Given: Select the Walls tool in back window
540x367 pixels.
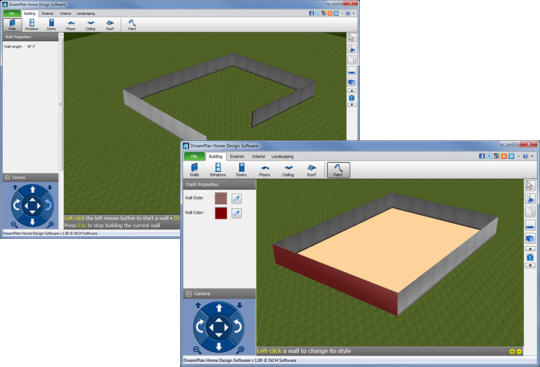Looking at the screenshot, I should pyautogui.click(x=12, y=25).
